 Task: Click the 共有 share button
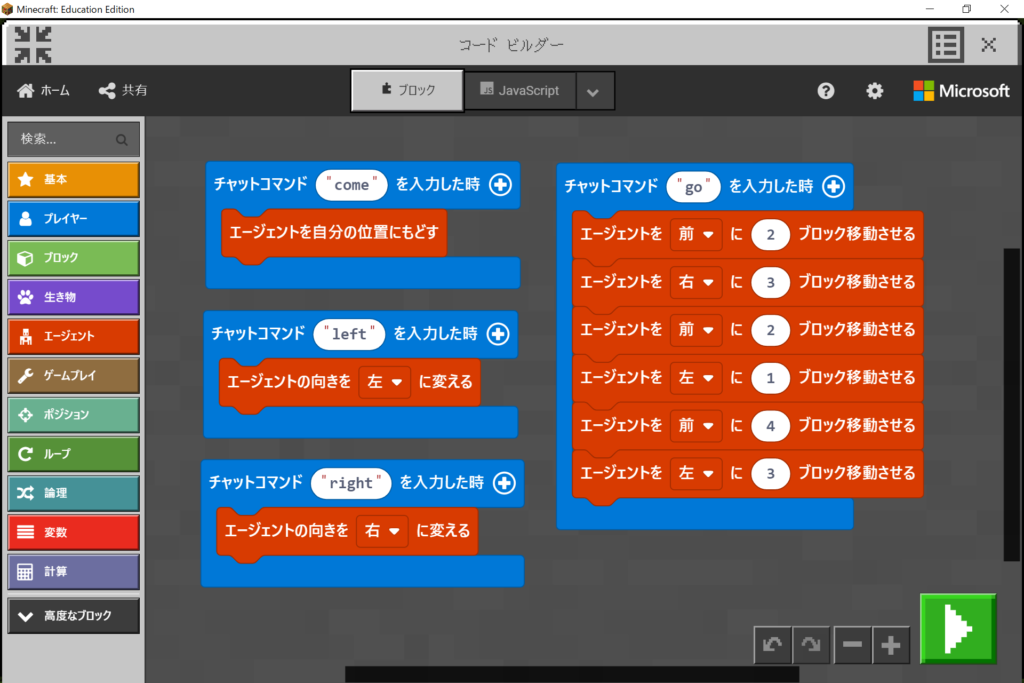tap(123, 91)
